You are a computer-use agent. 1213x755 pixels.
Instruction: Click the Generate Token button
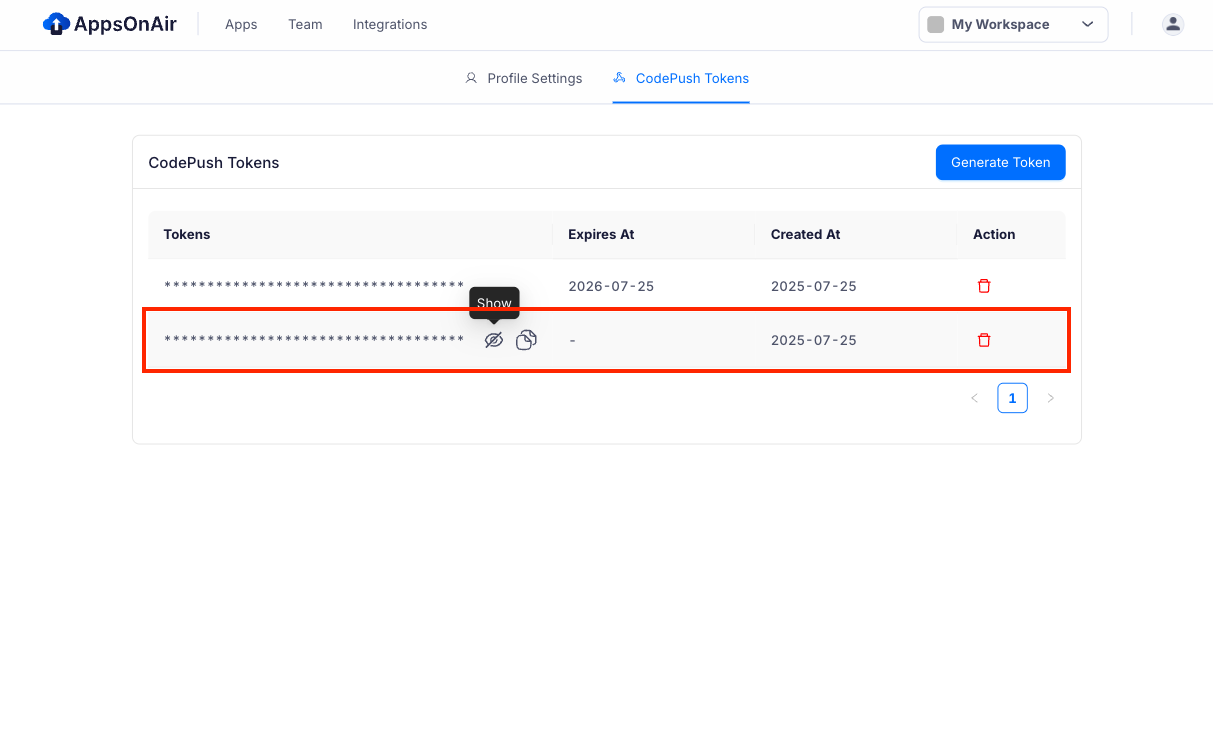click(1000, 162)
